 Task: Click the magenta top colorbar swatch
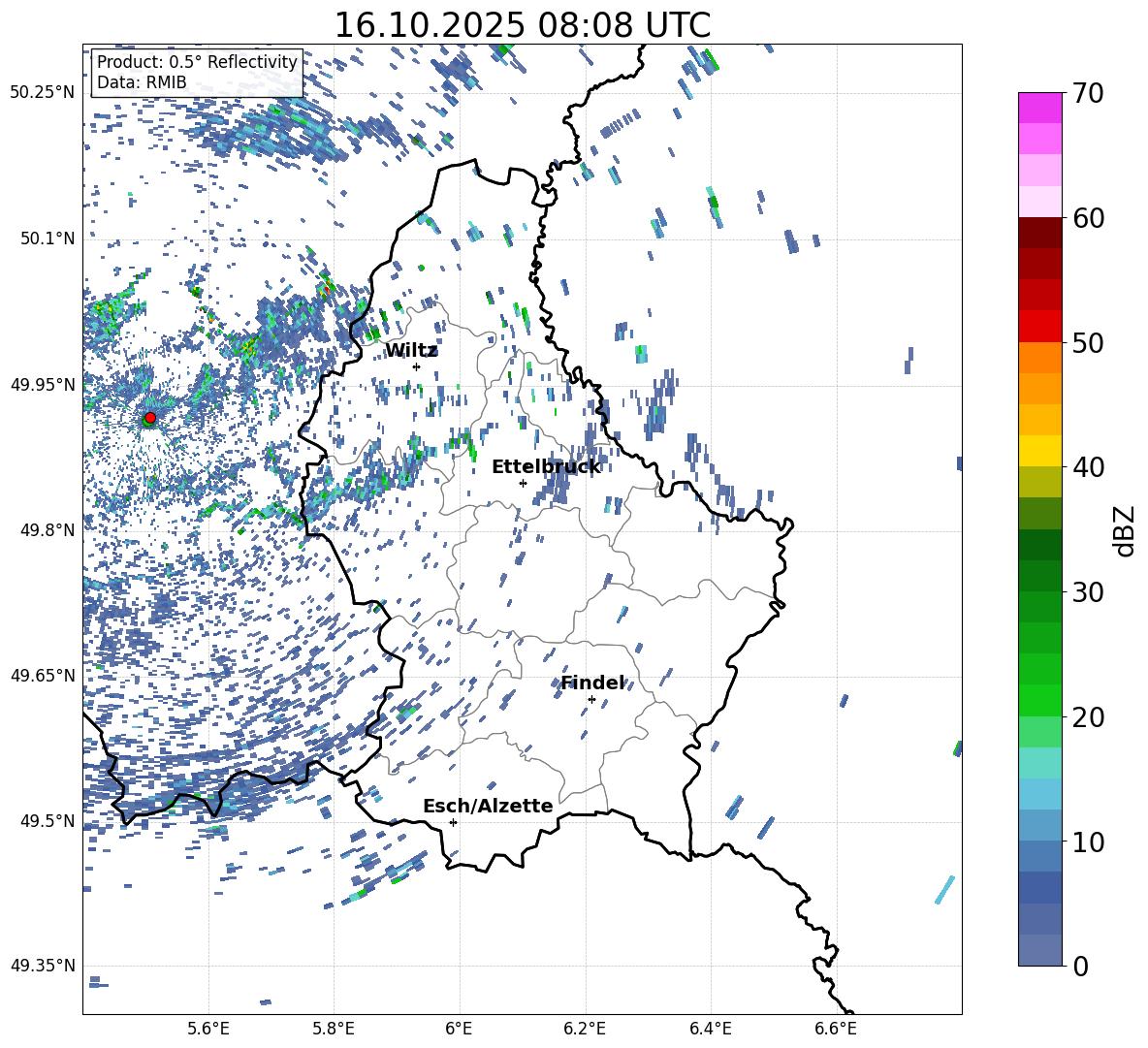coord(1039,108)
